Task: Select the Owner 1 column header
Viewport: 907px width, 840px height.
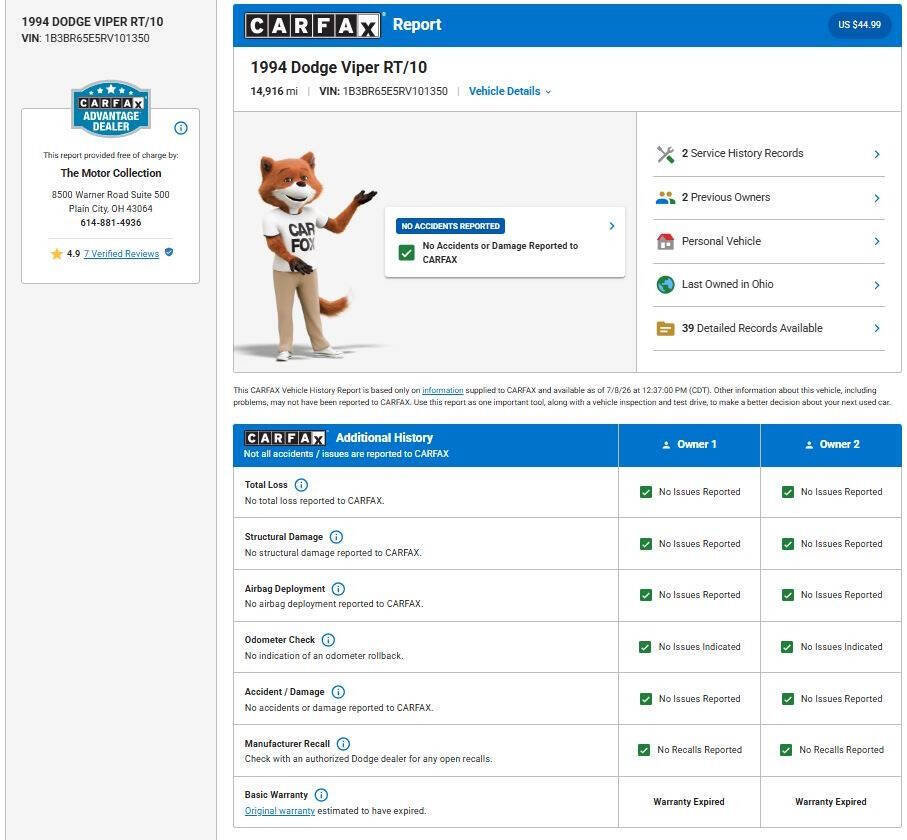Action: [x=689, y=445]
